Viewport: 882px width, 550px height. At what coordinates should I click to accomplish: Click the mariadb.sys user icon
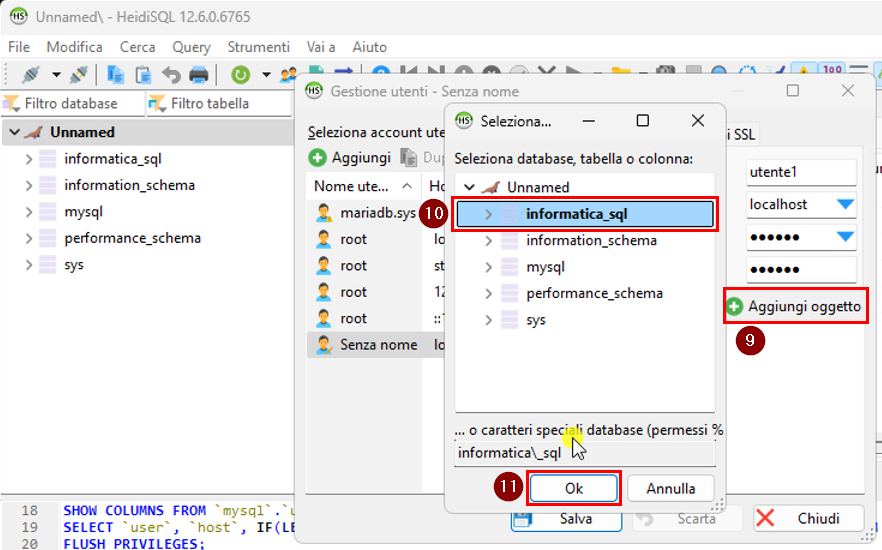click(323, 213)
